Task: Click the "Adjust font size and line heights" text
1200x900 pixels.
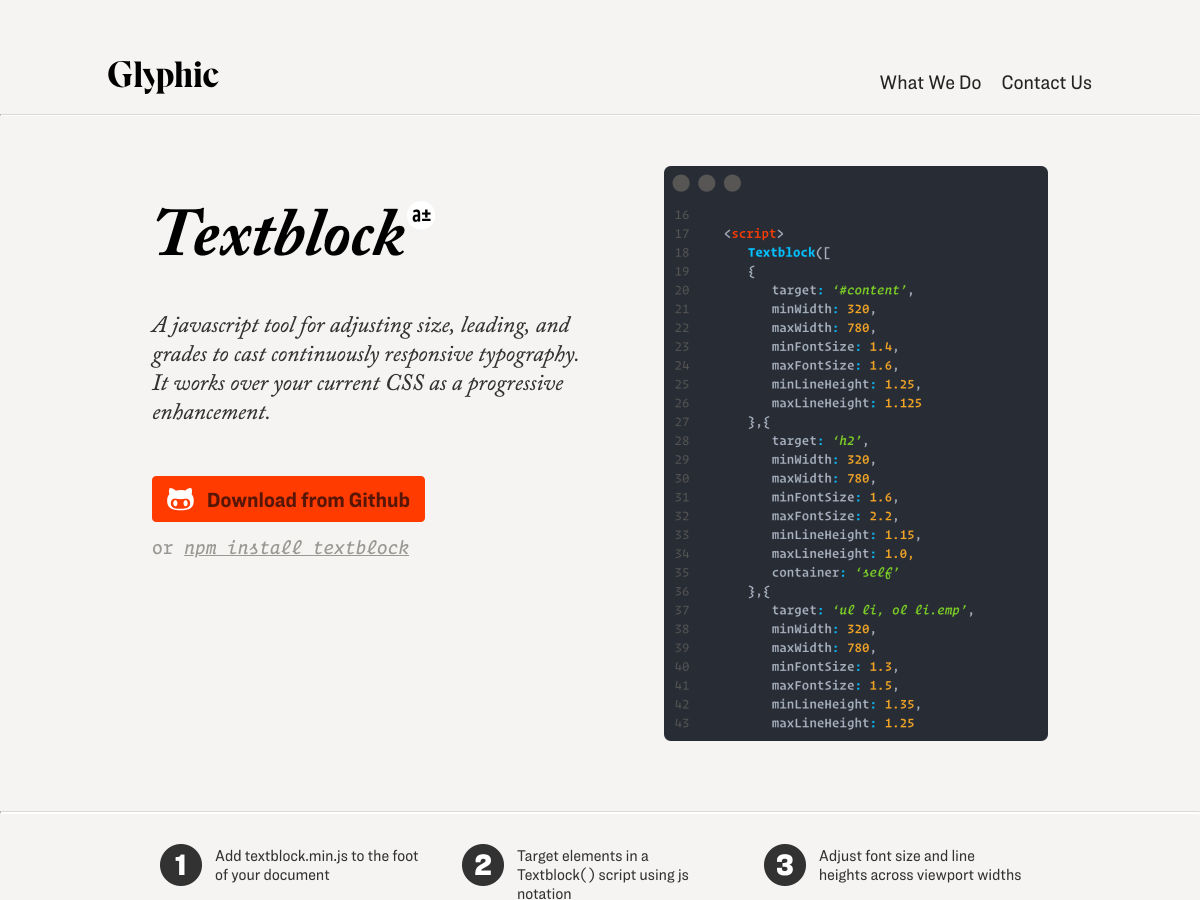Action: point(919,865)
